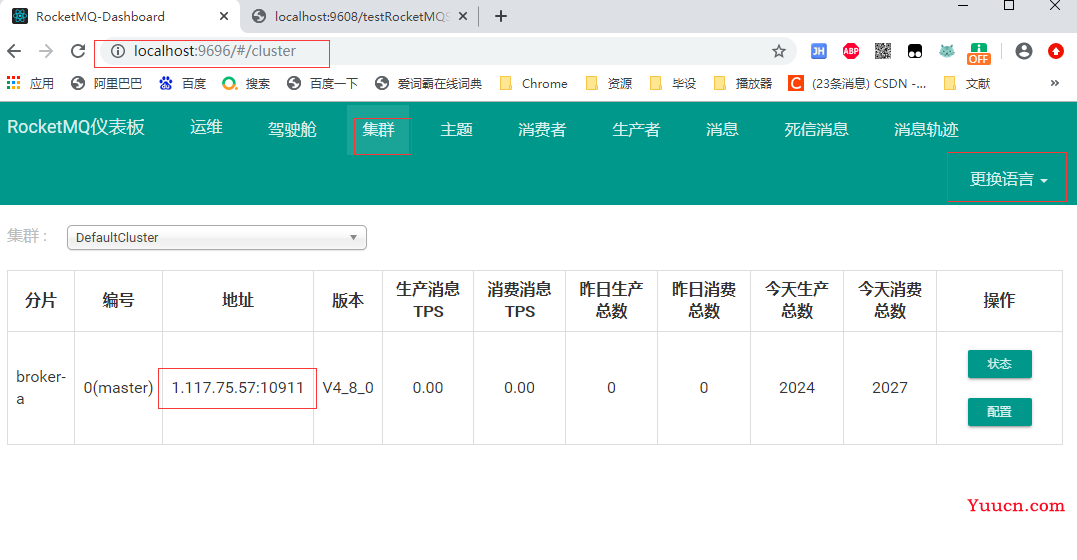Show more bookmarks with the double chevron
Image resolution: width=1077 pixels, height=560 pixels.
[x=1054, y=83]
